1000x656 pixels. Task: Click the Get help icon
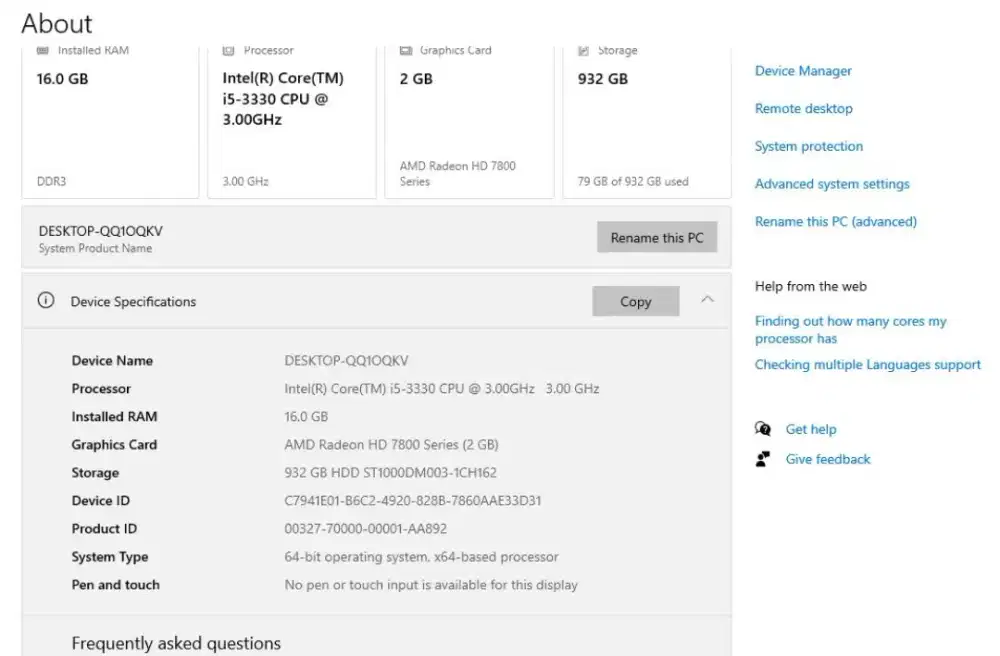point(764,429)
